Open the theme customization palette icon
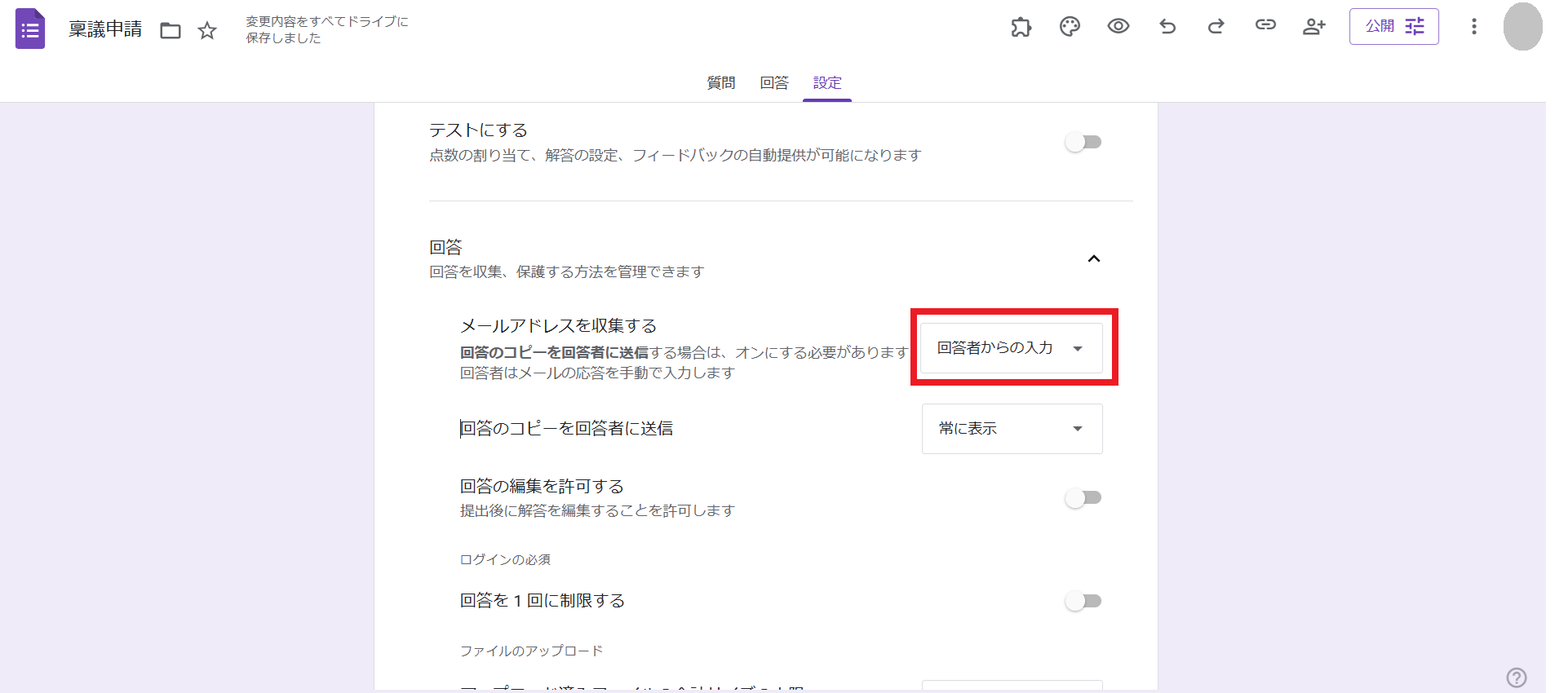This screenshot has width=1568, height=693. (x=1070, y=27)
